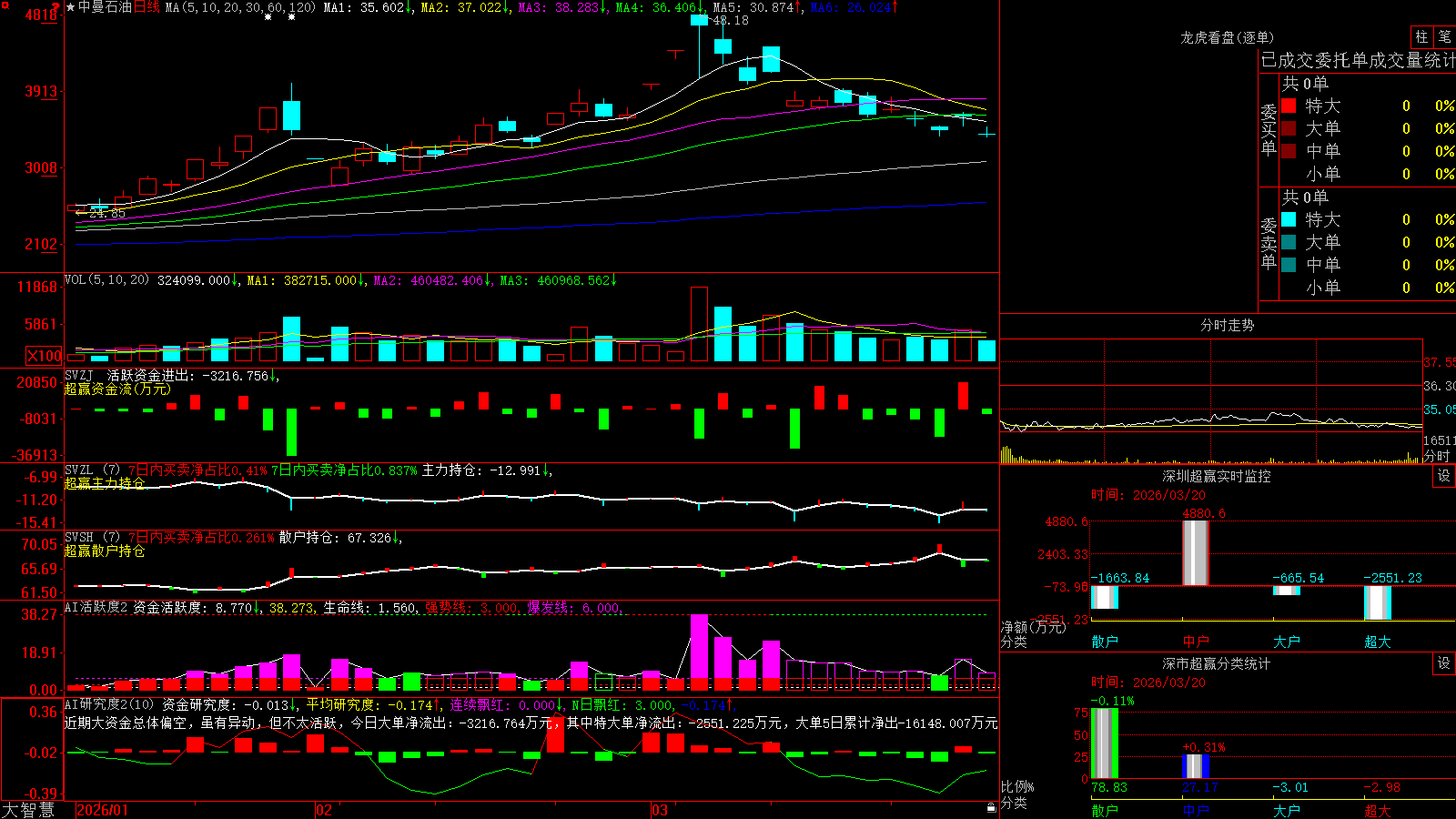Open settings 设 for 深市超赢分类统计 panel

[x=1444, y=663]
